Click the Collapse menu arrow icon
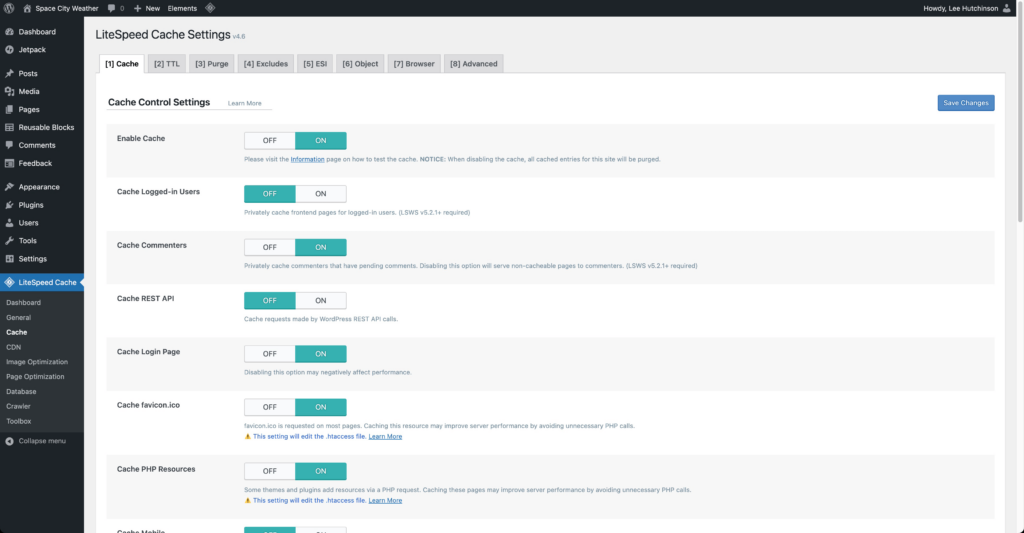Viewport: 1024px width, 533px height. (9, 441)
